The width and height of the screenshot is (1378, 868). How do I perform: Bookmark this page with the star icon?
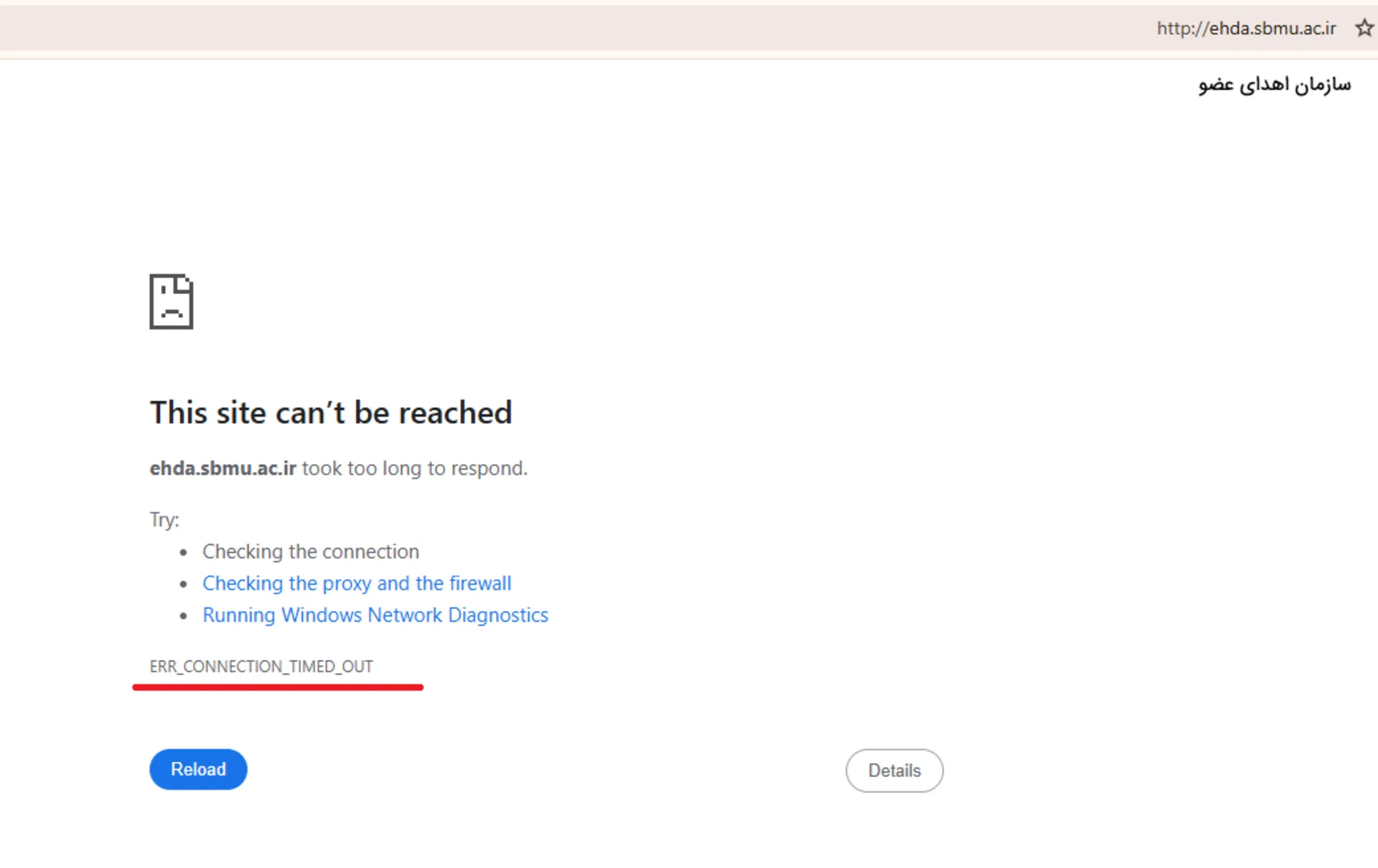coord(1364,28)
